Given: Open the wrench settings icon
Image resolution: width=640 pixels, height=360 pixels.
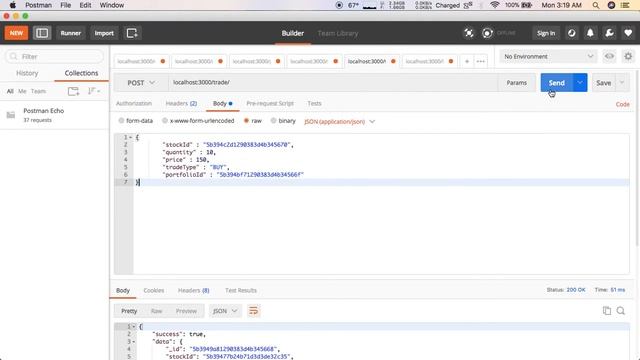Looking at the screenshot, I should tap(609, 33).
